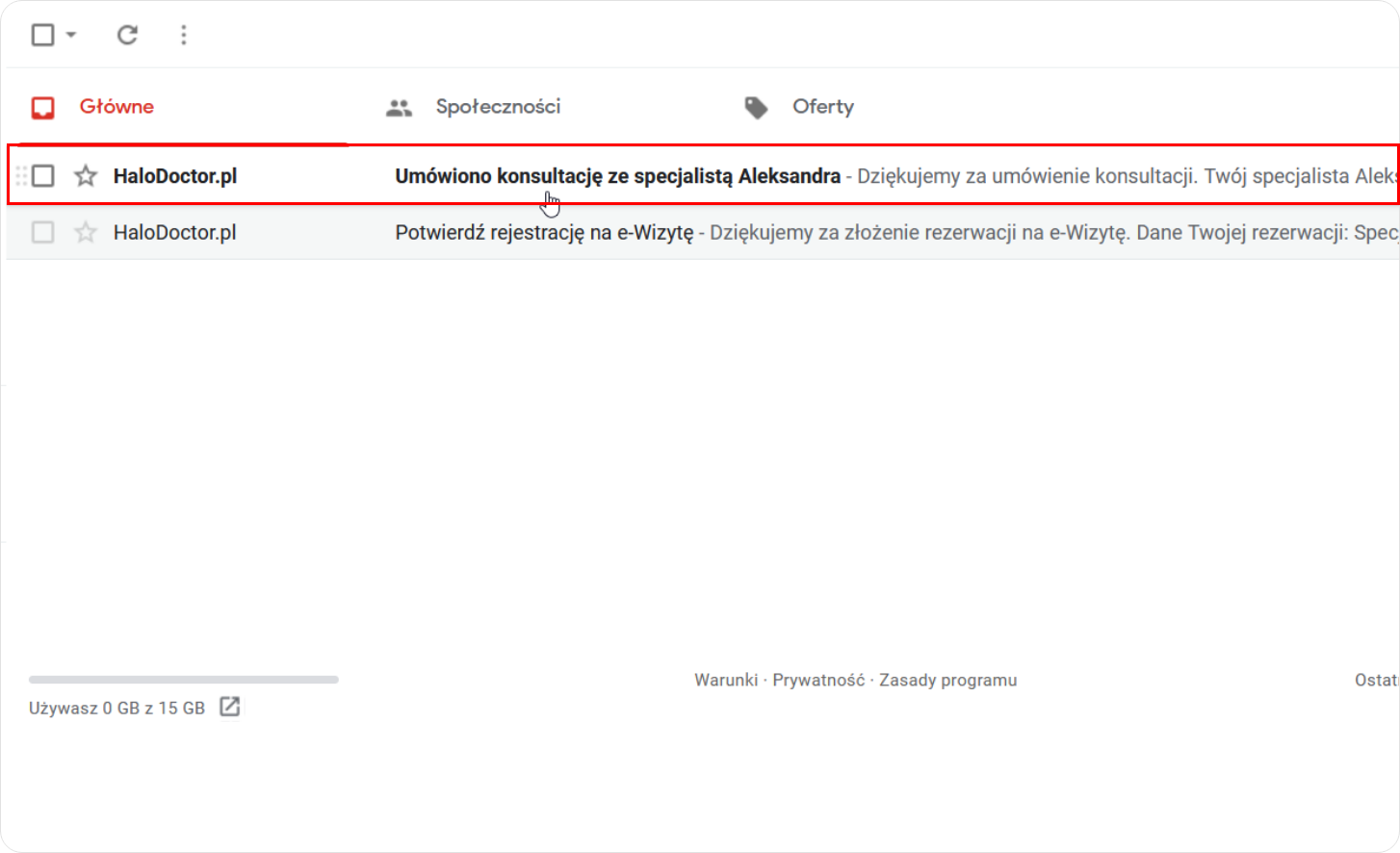Click the tag icon beside Oferty
Screen dimensions: 1400x853
point(757,108)
